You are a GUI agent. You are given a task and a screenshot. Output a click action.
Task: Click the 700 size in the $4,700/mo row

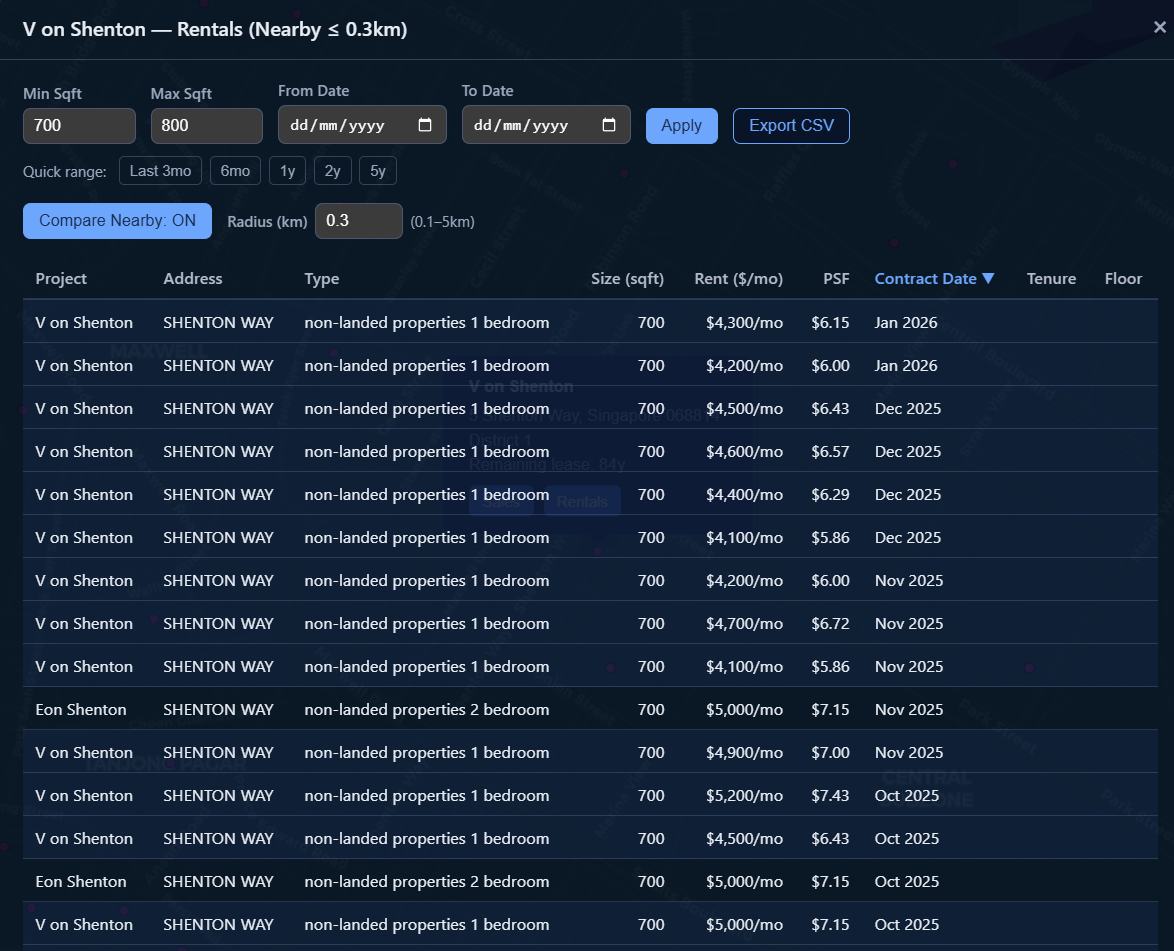[x=651, y=624]
